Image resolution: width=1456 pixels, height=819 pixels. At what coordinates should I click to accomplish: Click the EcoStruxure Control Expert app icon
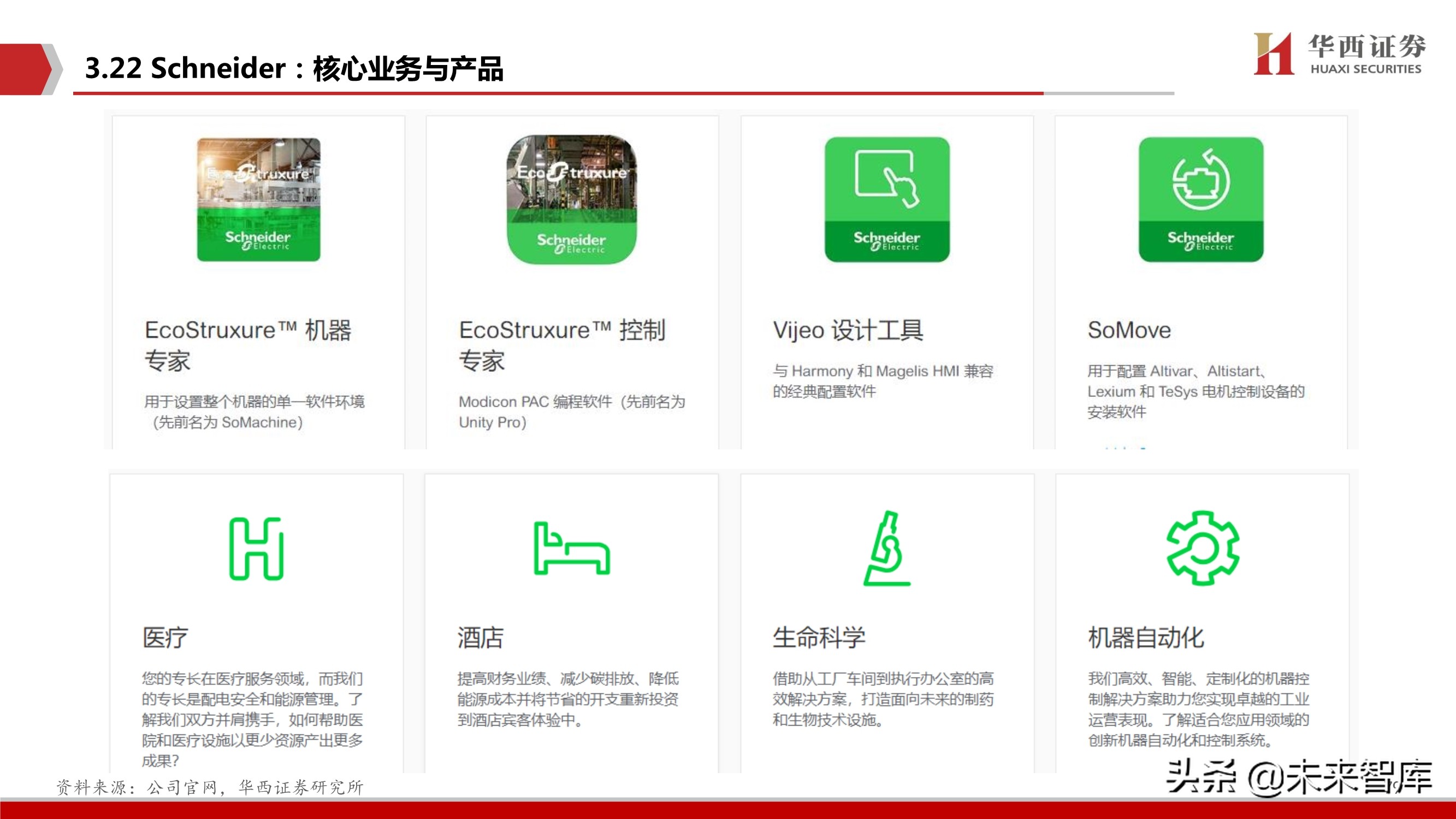tap(571, 199)
